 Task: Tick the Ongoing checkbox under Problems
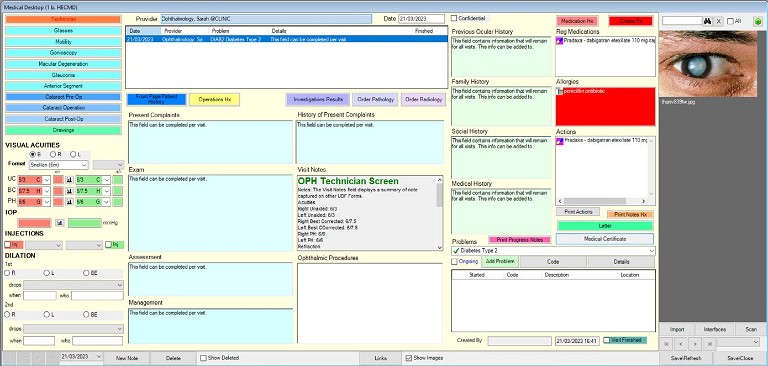tap(454, 262)
